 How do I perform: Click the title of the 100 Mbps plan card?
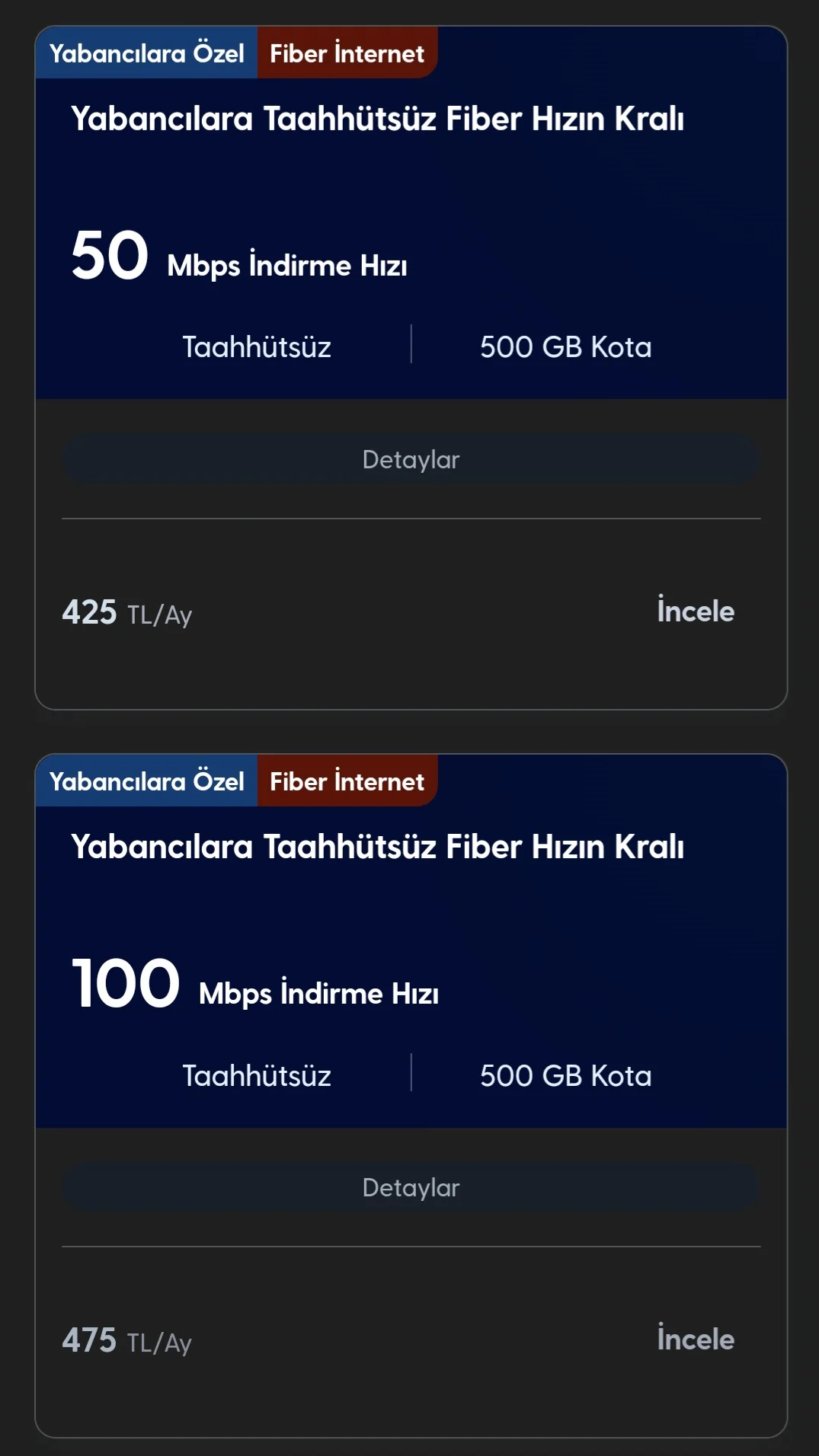point(377,847)
